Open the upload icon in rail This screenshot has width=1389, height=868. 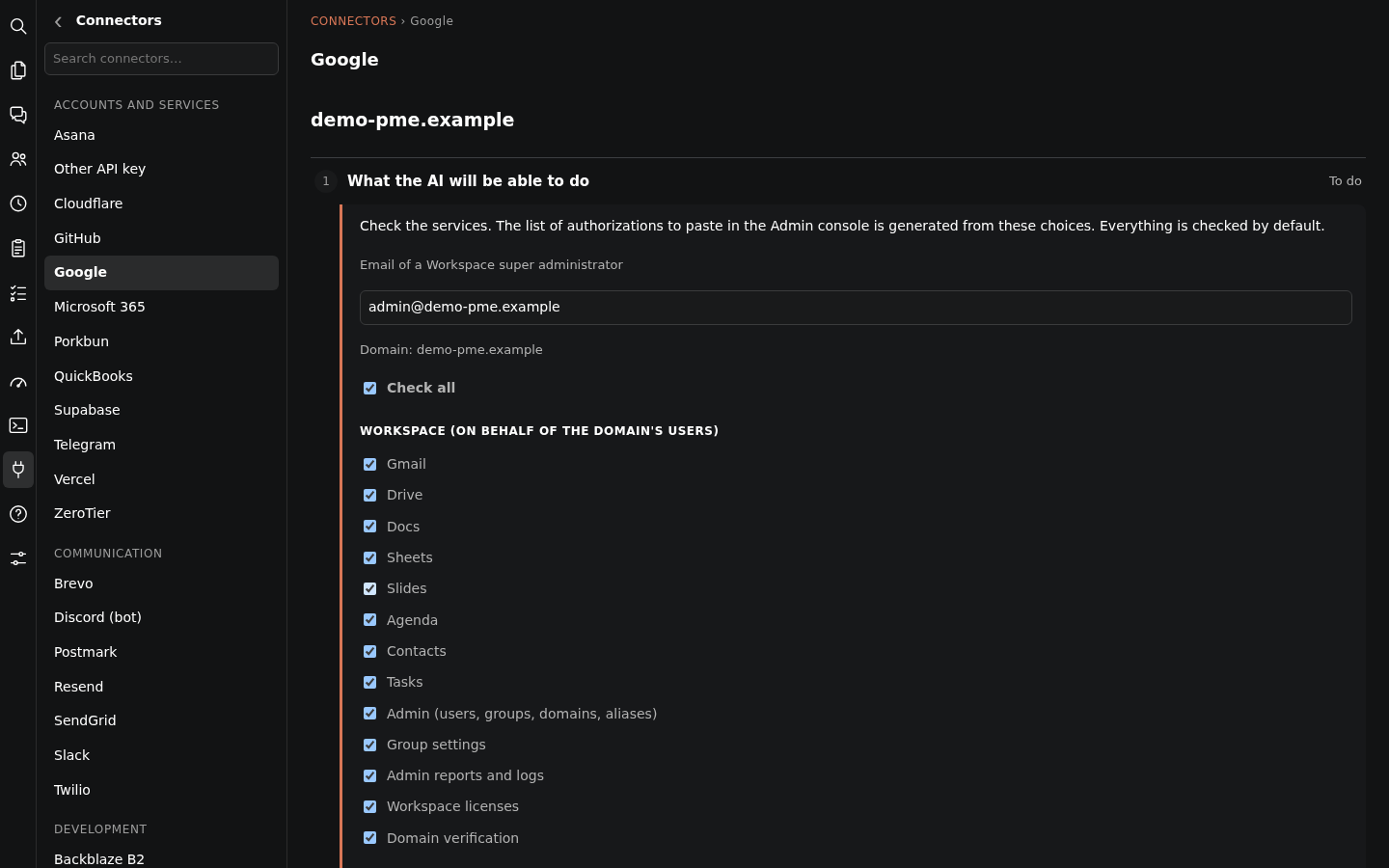tap(18, 337)
